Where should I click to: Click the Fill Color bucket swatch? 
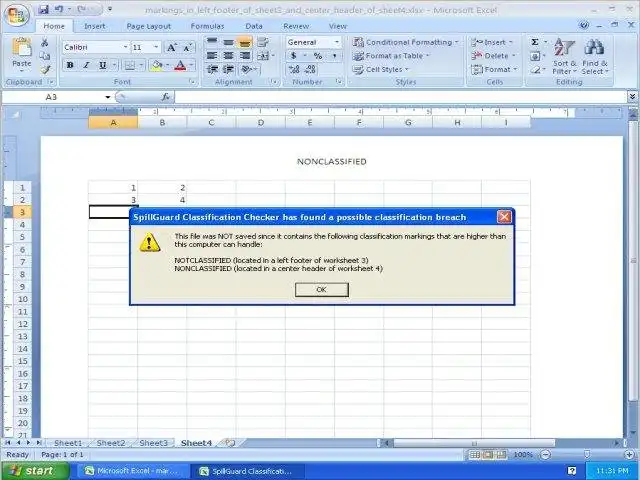point(157,65)
